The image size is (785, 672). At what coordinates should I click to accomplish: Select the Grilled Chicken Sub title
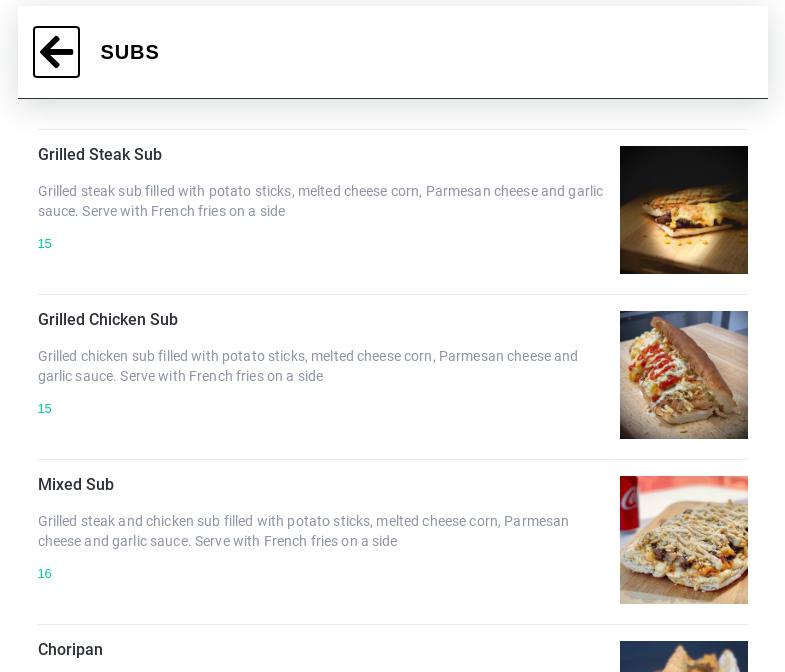[x=108, y=319]
